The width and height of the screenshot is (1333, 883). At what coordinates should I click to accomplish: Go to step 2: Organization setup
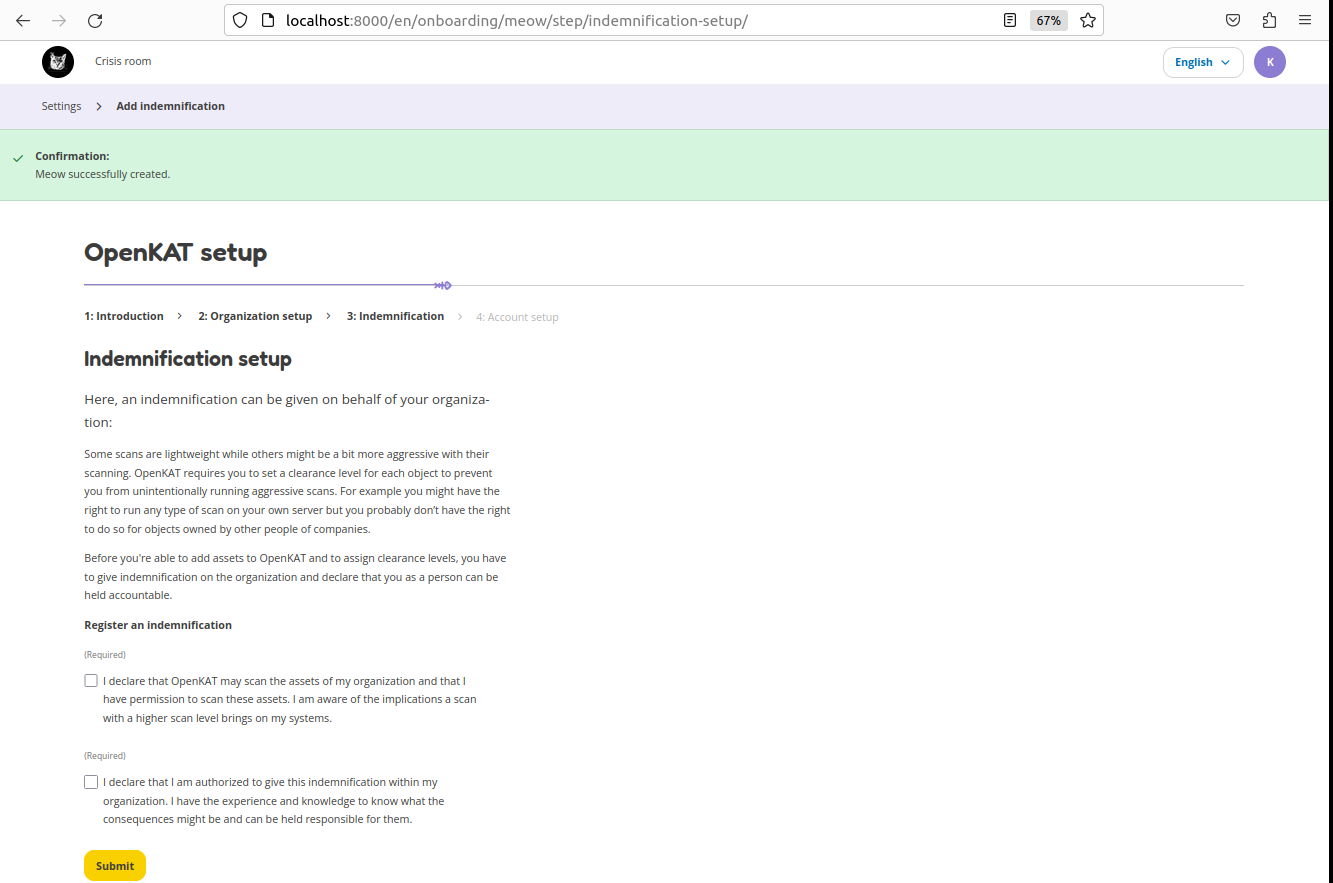(255, 316)
